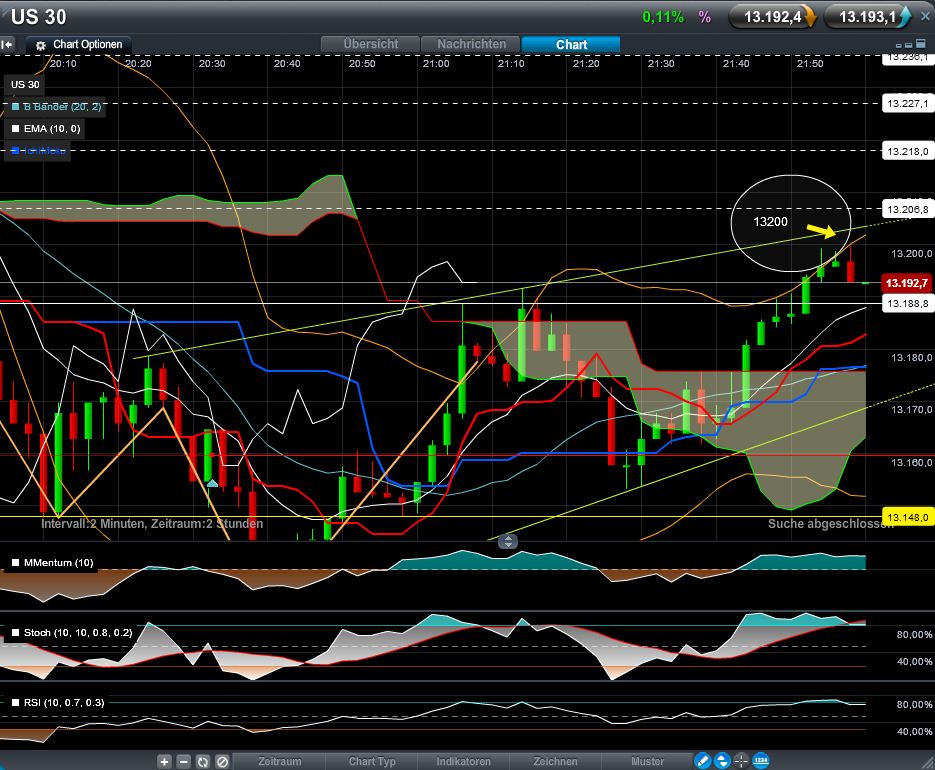Click the buy price button 13.193,1
The image size is (935, 770).
click(868, 17)
